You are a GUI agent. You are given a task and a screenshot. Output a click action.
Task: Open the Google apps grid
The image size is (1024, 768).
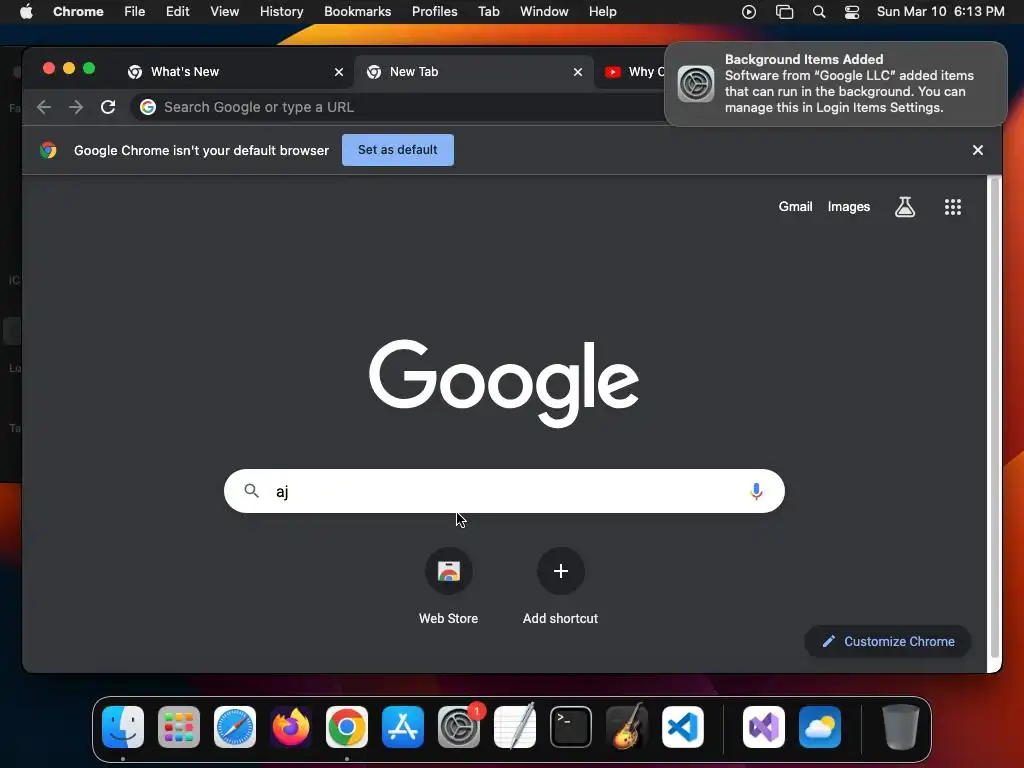[953, 207]
